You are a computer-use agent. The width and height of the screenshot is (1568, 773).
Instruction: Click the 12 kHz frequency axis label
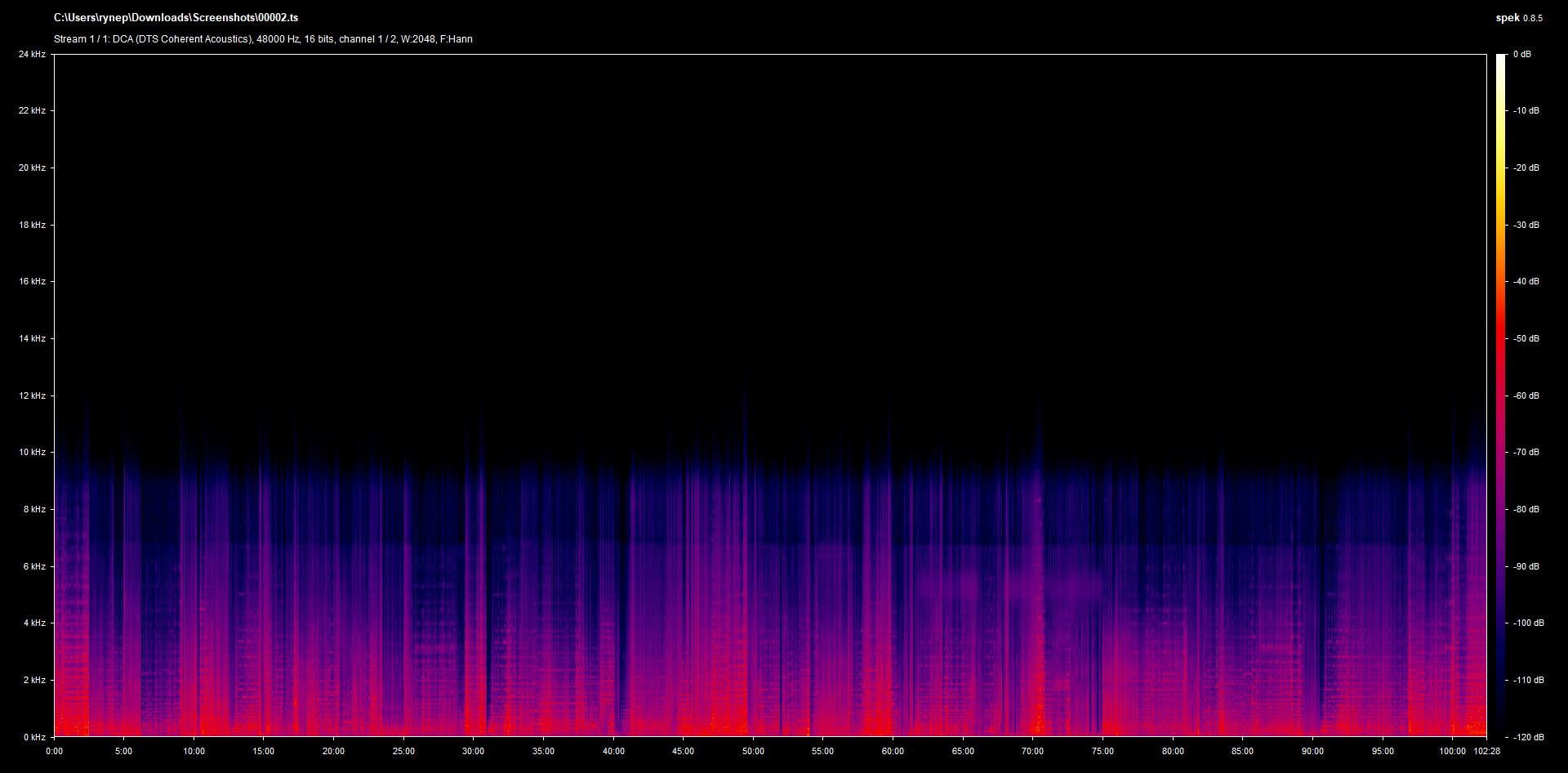(x=32, y=396)
